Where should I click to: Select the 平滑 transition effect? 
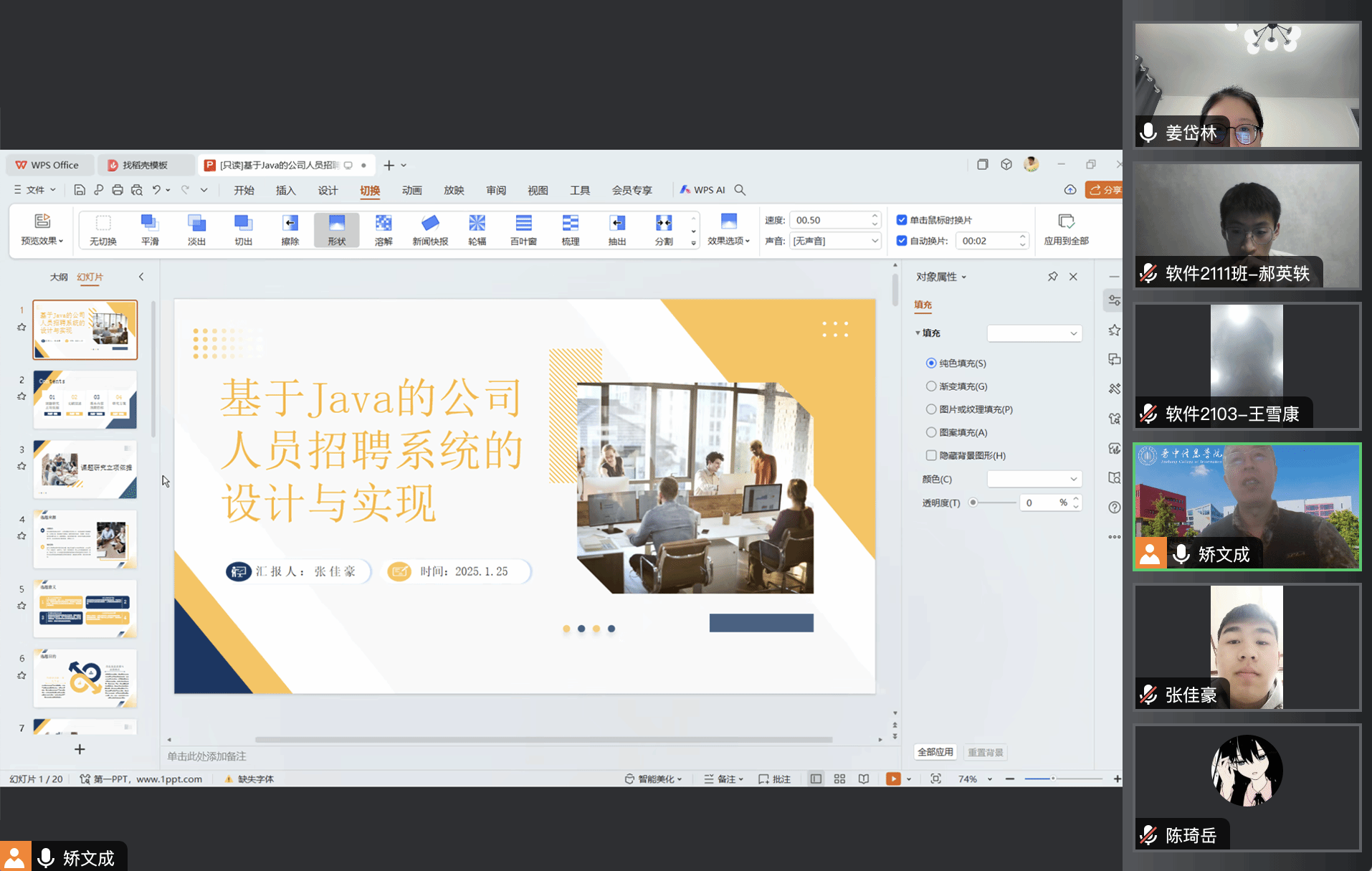coord(150,230)
